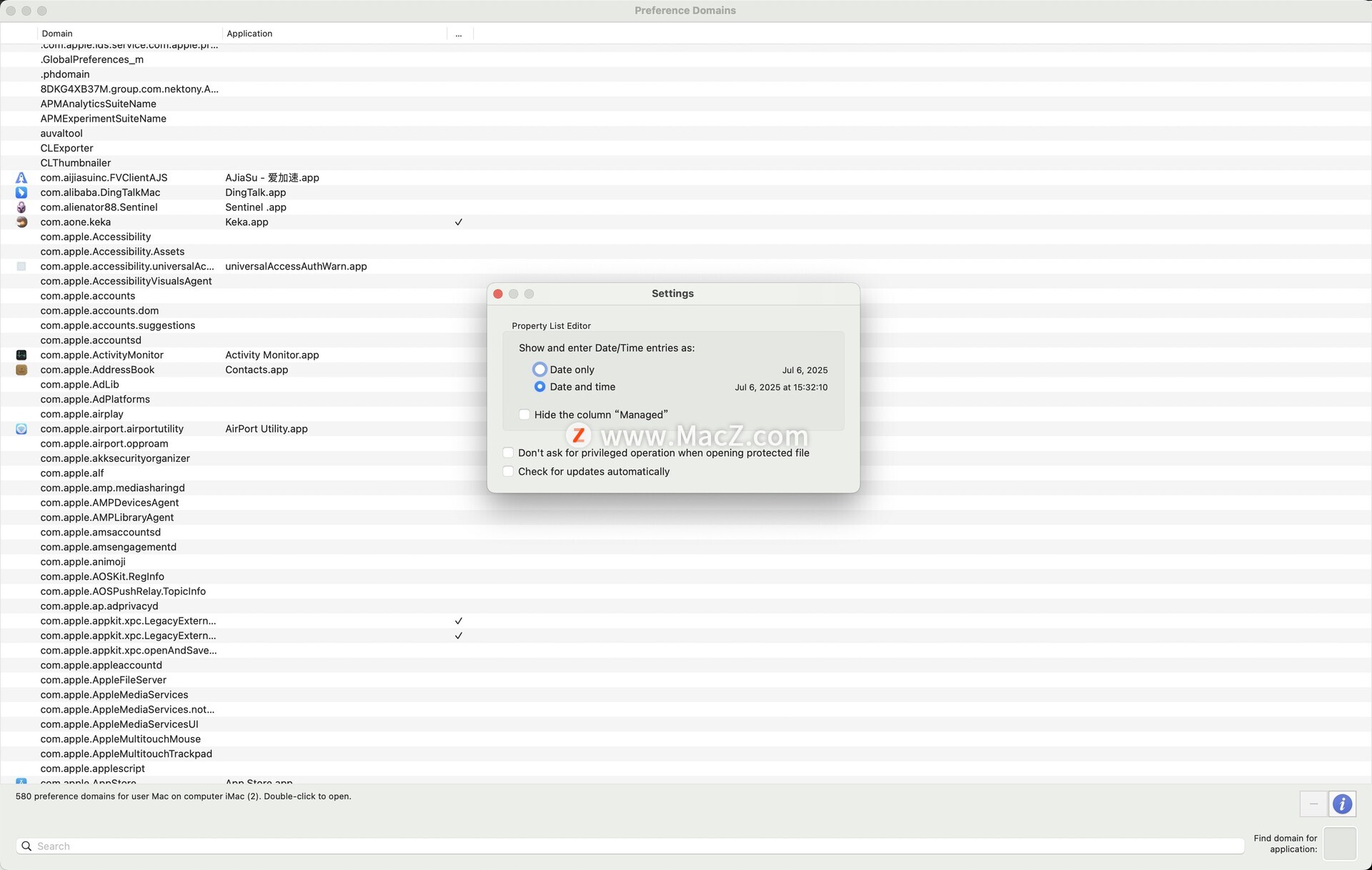Select com.apple.amsaccountsd row
The image size is (1372, 870).
pos(686,533)
